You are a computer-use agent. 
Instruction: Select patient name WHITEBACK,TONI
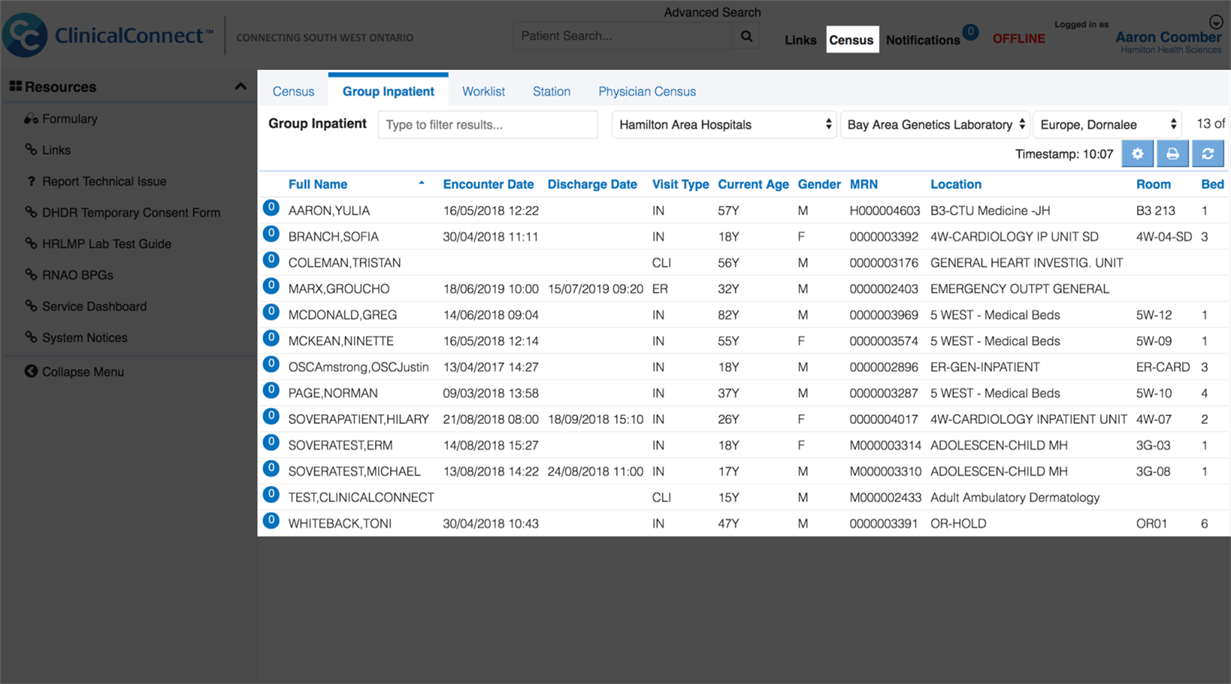[340, 523]
